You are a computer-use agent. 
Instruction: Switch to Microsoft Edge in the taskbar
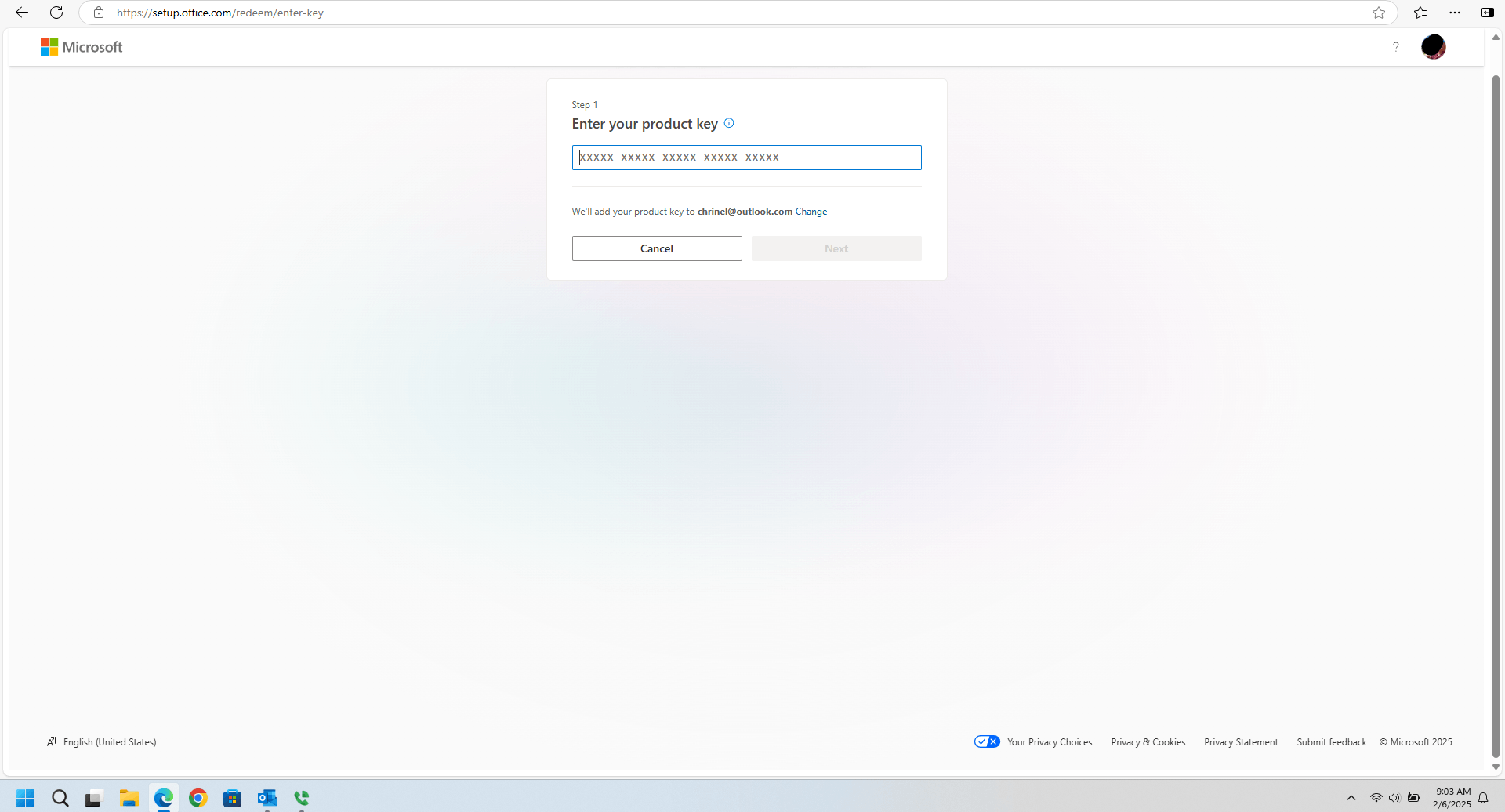164,798
